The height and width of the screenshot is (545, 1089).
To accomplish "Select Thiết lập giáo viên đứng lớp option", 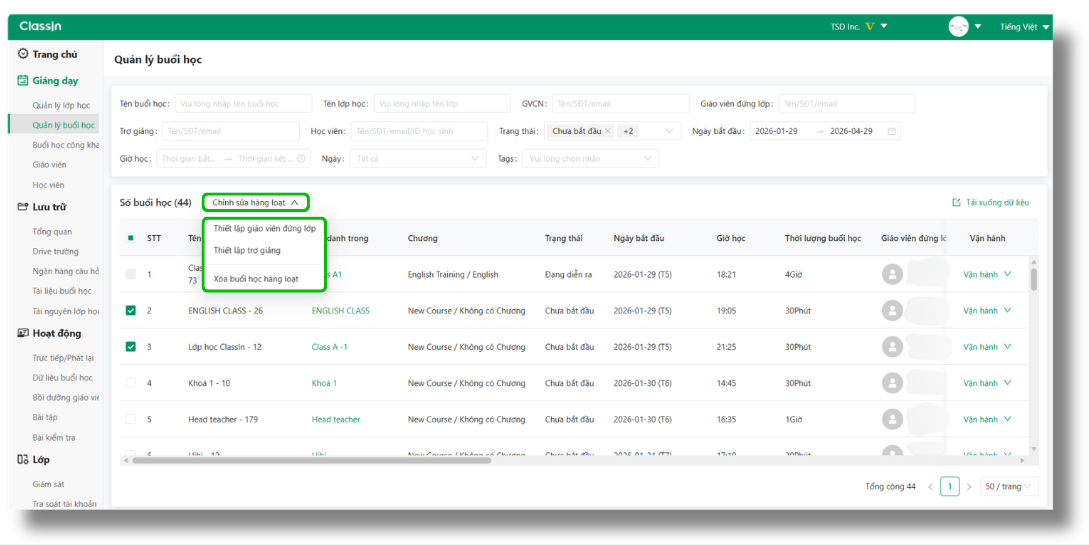I will pos(264,229).
